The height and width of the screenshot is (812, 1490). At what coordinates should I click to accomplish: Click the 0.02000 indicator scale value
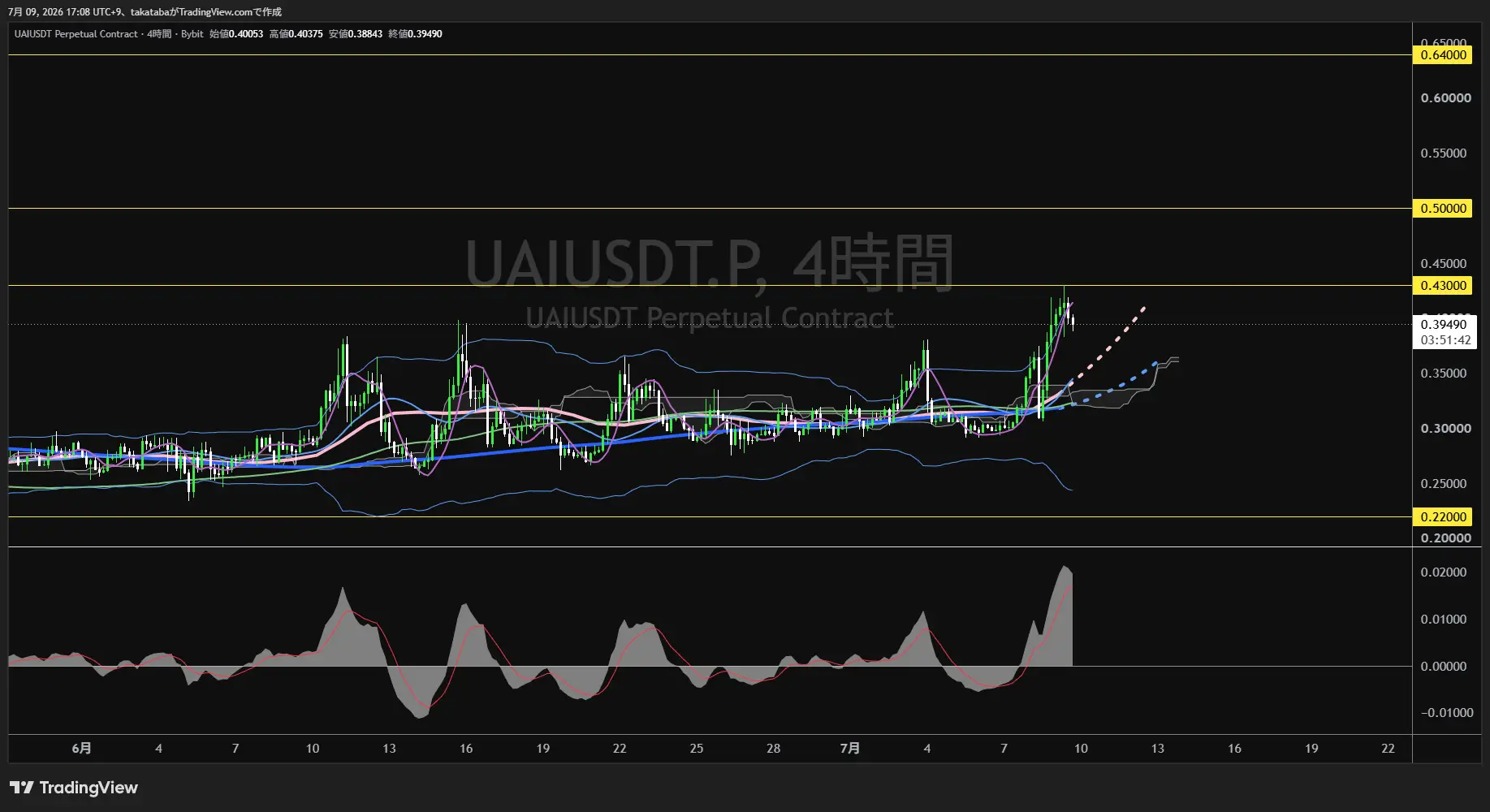click(x=1444, y=572)
